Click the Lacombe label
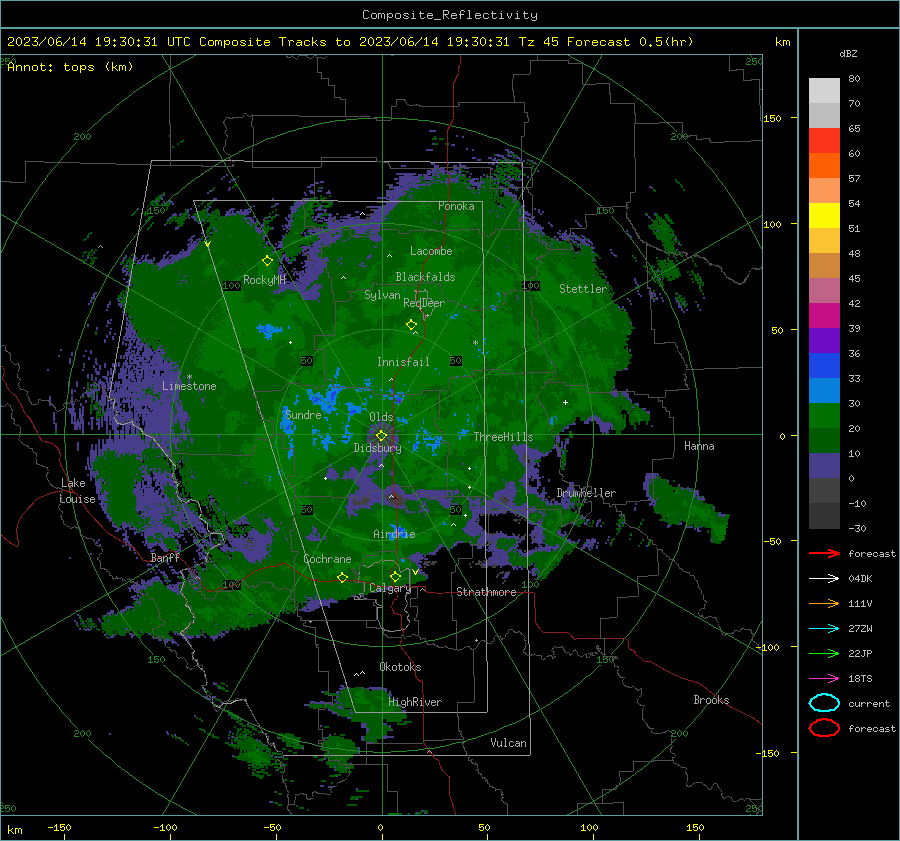 (431, 251)
